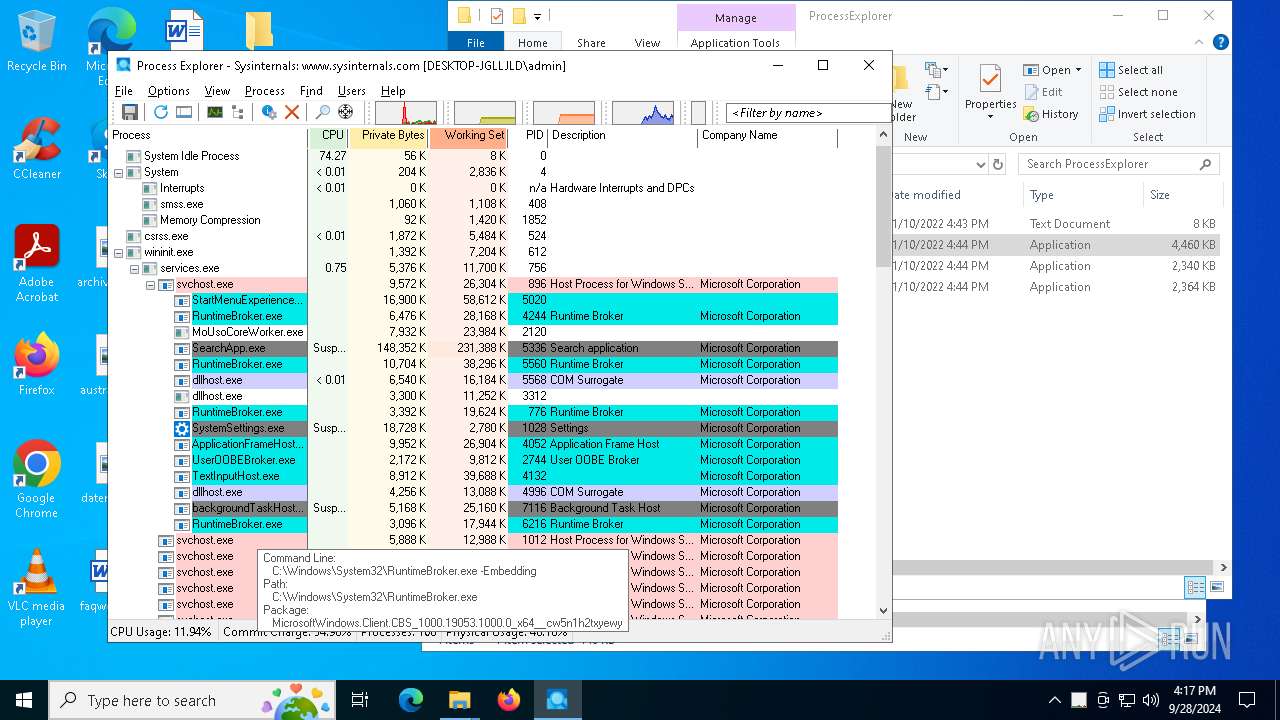Screen dimensions: 1280x720
Task: Open the Process menu
Action: point(265,90)
